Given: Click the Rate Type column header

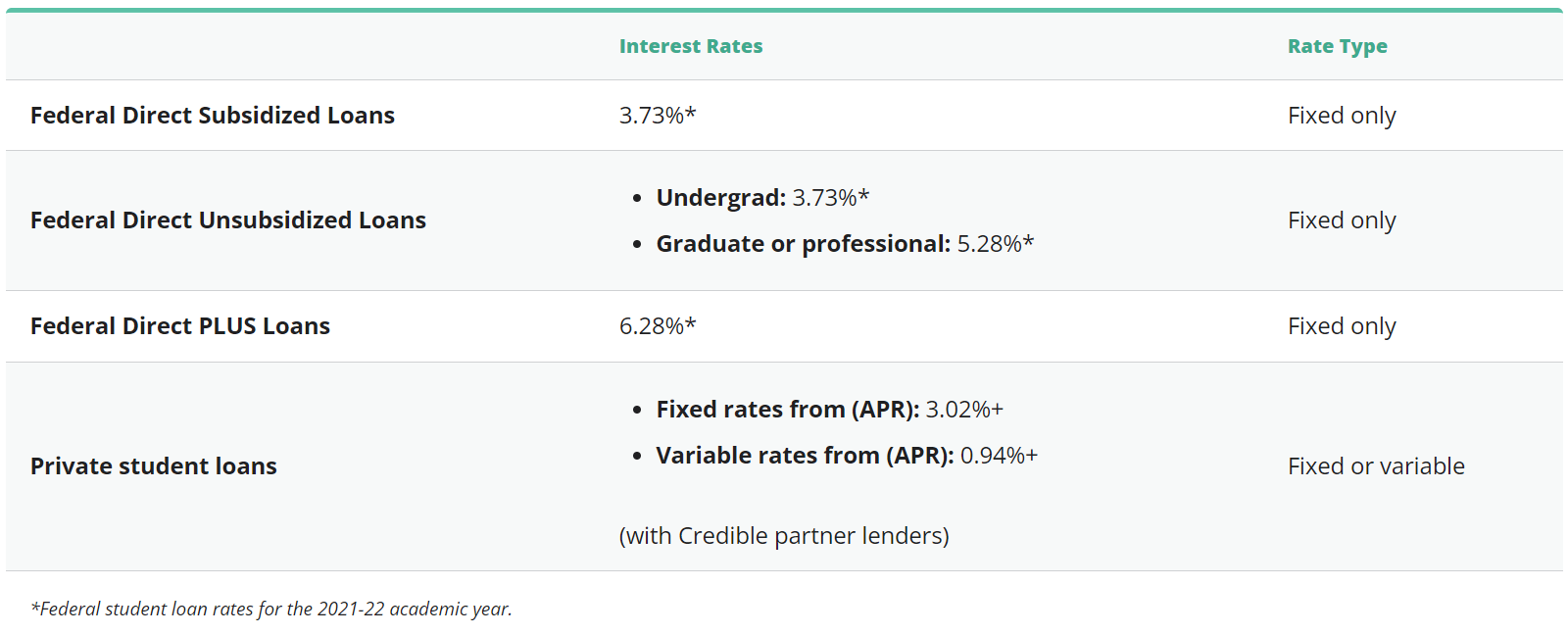Looking at the screenshot, I should [1337, 46].
